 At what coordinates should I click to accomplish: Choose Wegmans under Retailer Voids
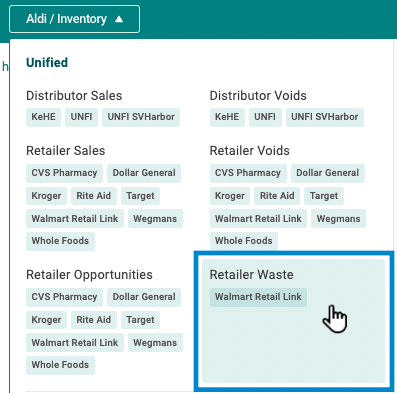338,219
